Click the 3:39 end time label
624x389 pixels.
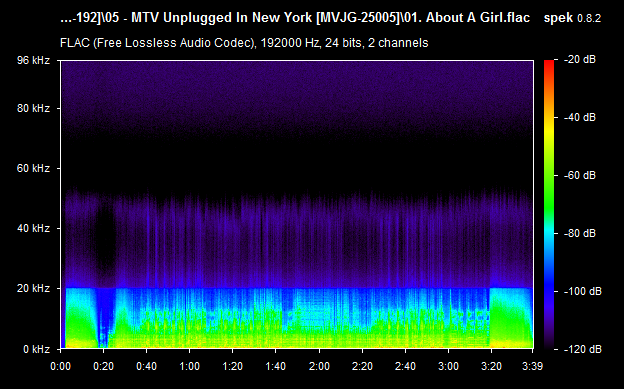click(532, 366)
